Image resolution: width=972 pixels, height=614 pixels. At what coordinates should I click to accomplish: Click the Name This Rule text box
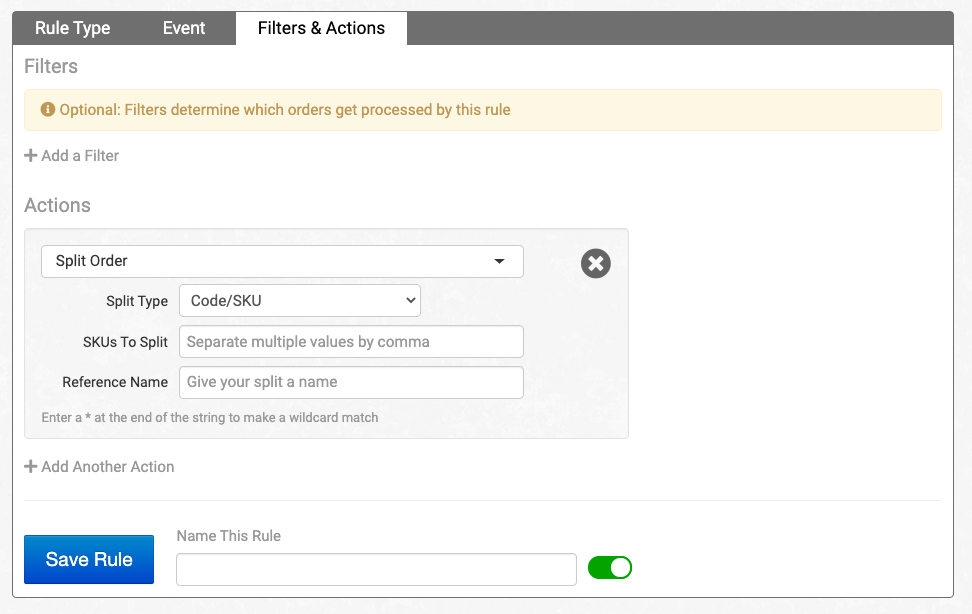pyautogui.click(x=376, y=569)
